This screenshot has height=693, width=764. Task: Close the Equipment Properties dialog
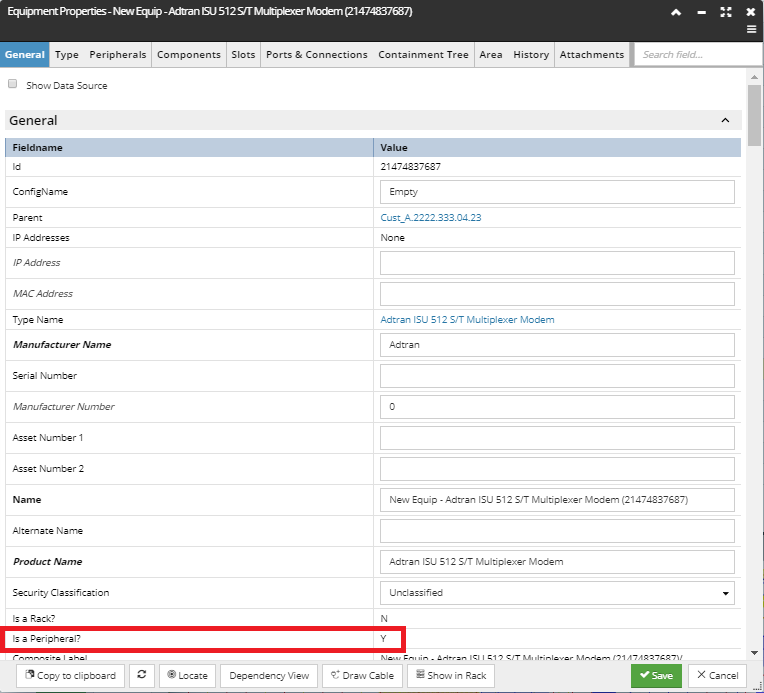click(x=750, y=12)
